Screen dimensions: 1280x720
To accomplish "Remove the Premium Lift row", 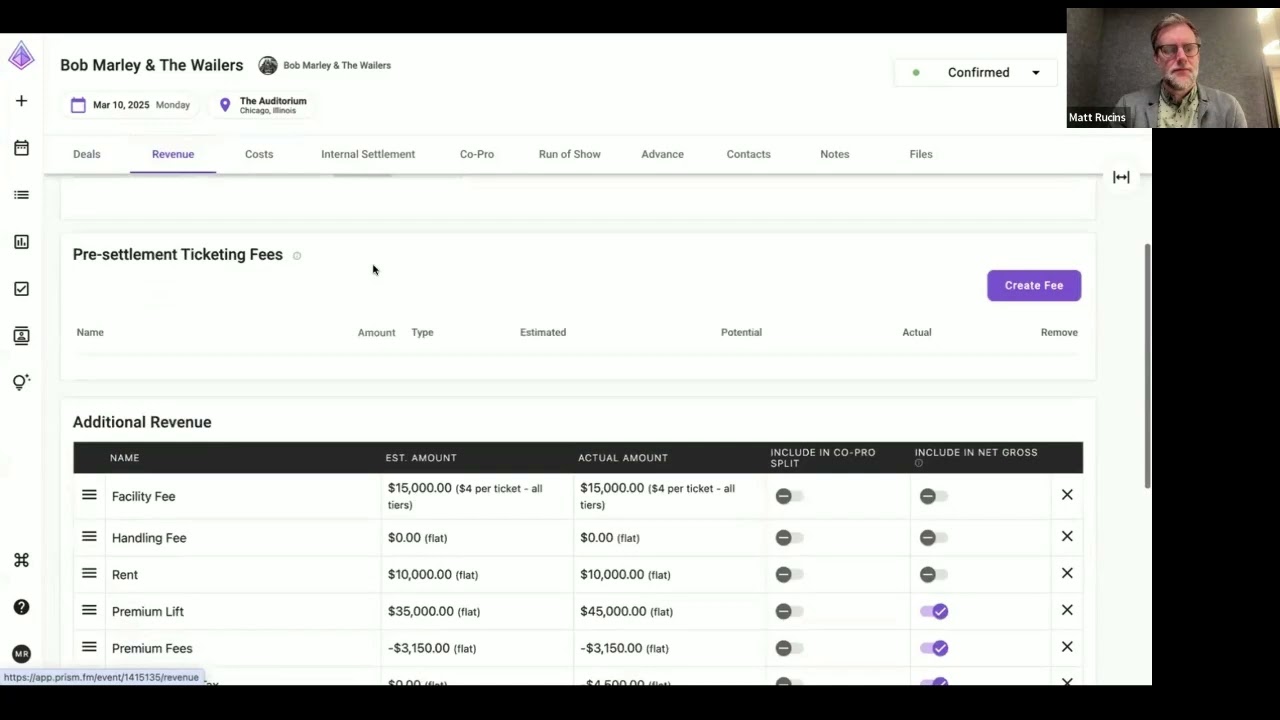I will 1067,610.
